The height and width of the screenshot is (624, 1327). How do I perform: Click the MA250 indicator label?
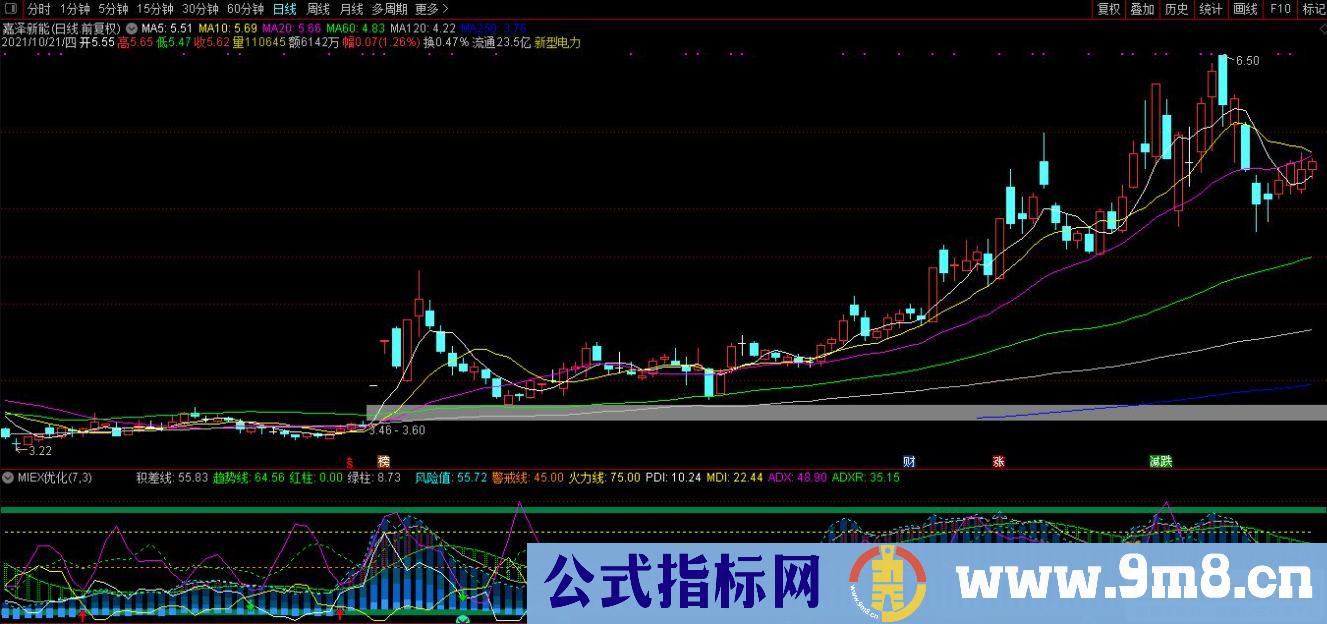pyautogui.click(x=493, y=28)
